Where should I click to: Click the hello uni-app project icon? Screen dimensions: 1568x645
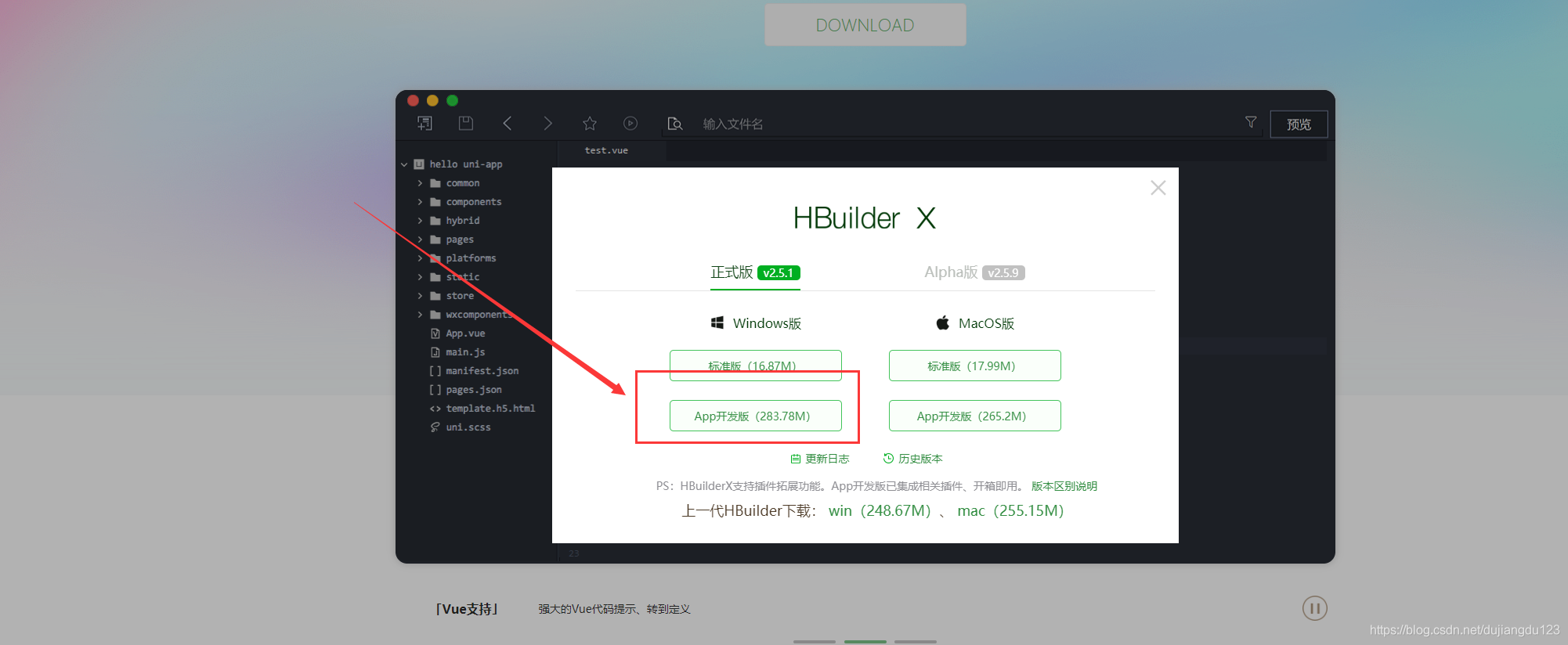pyautogui.click(x=419, y=164)
